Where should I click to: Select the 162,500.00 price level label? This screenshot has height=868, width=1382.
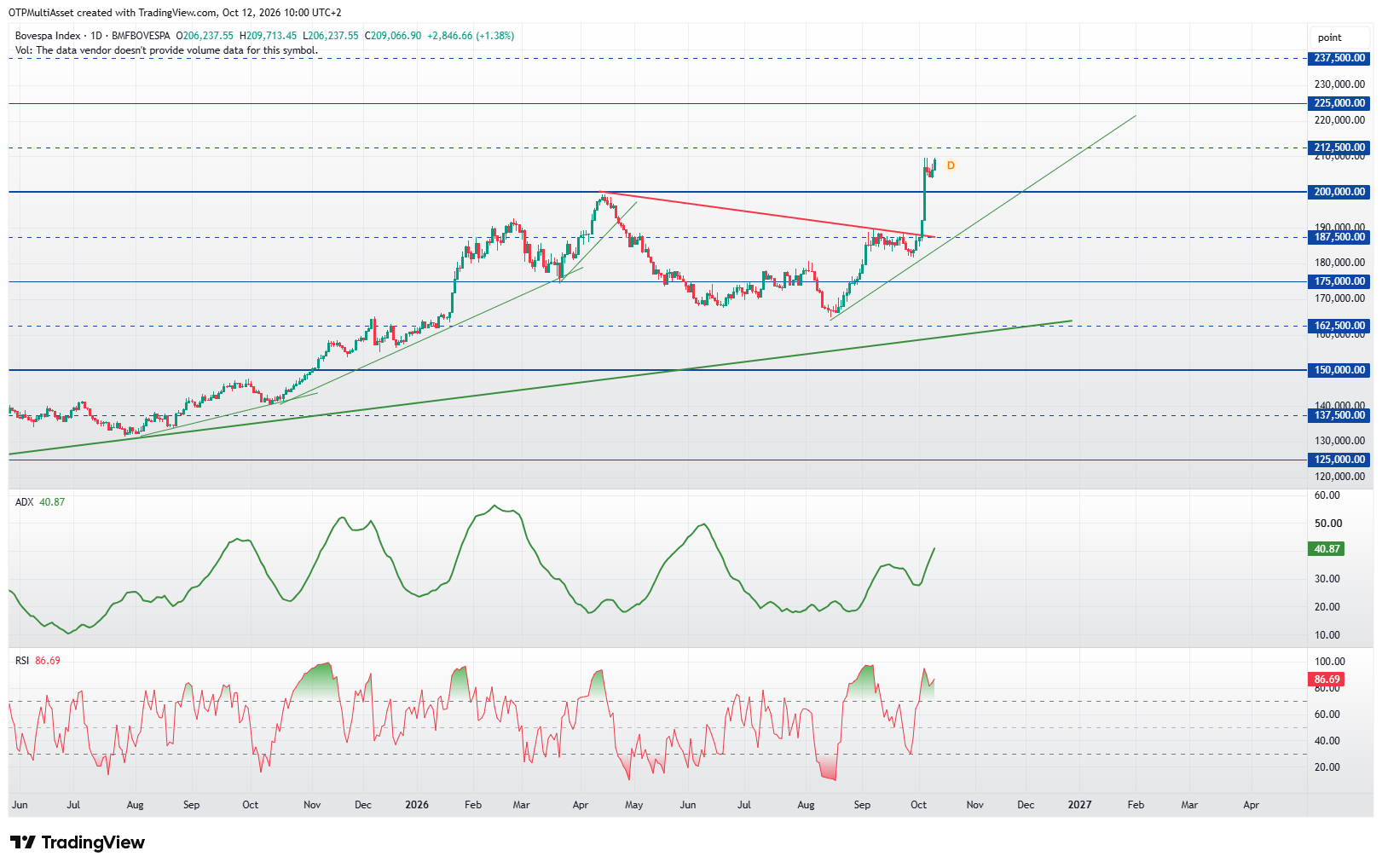pos(1339,326)
